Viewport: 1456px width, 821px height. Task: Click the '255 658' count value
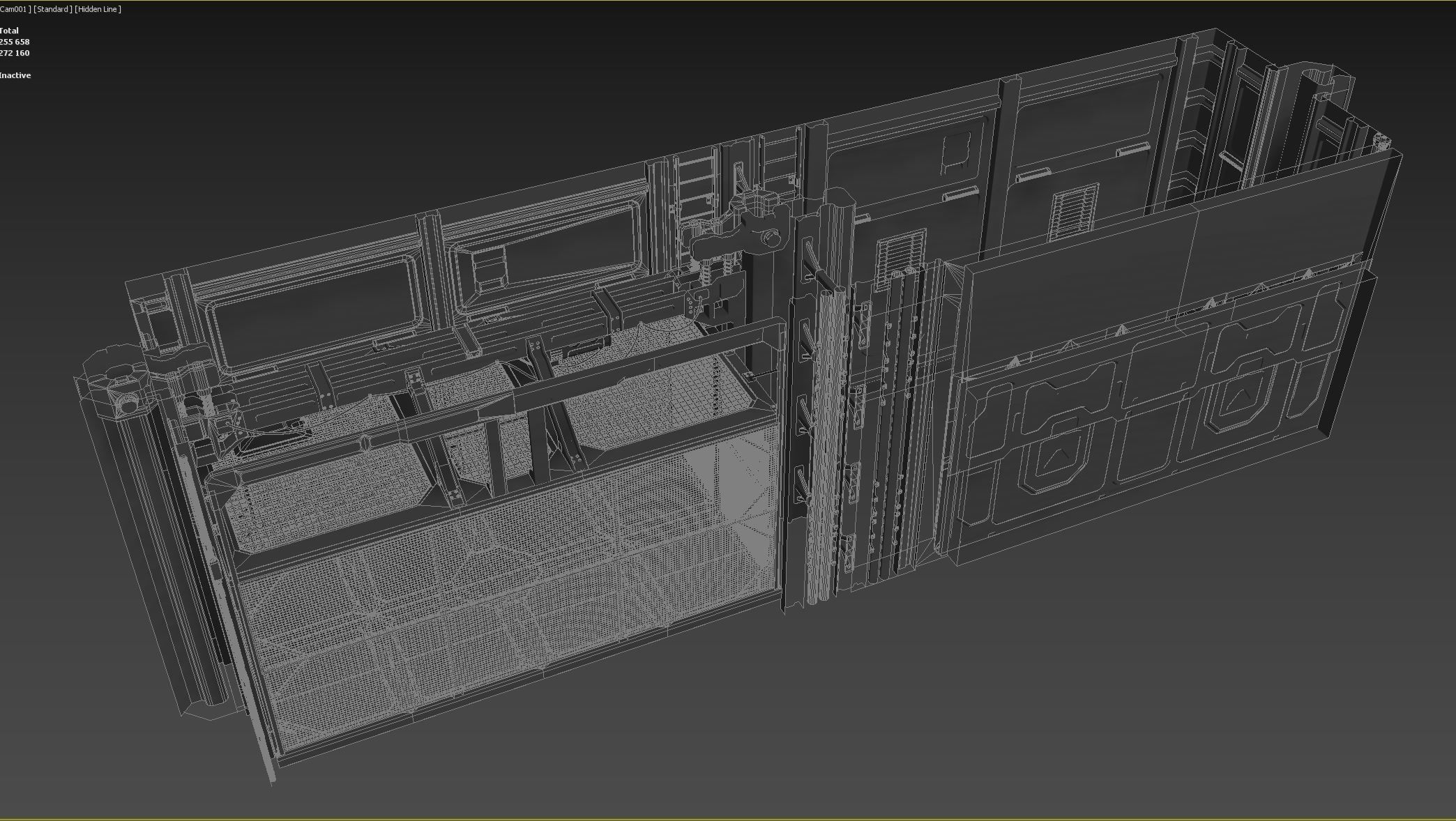click(15, 42)
